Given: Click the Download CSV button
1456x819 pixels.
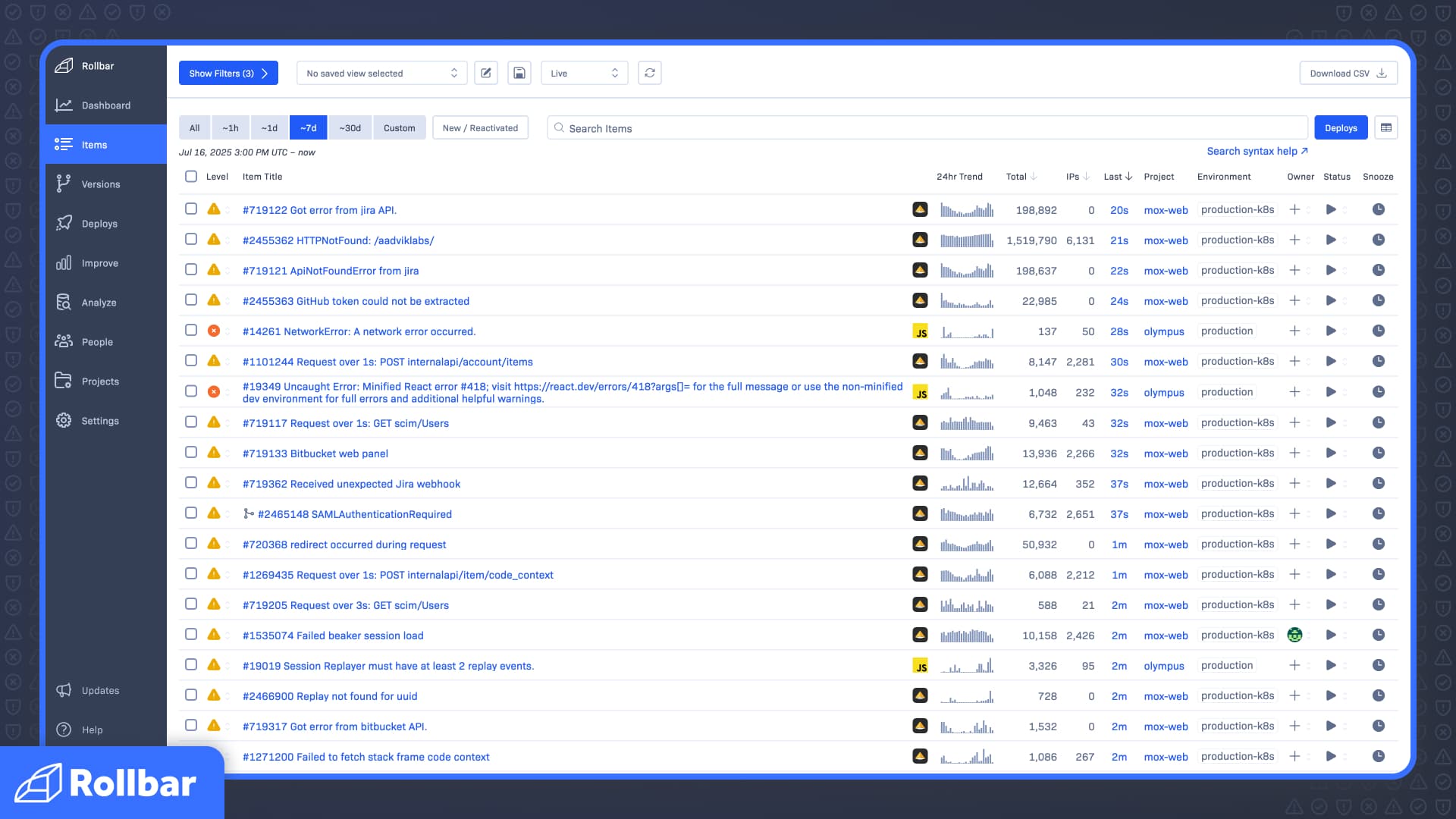Looking at the screenshot, I should tap(1348, 73).
